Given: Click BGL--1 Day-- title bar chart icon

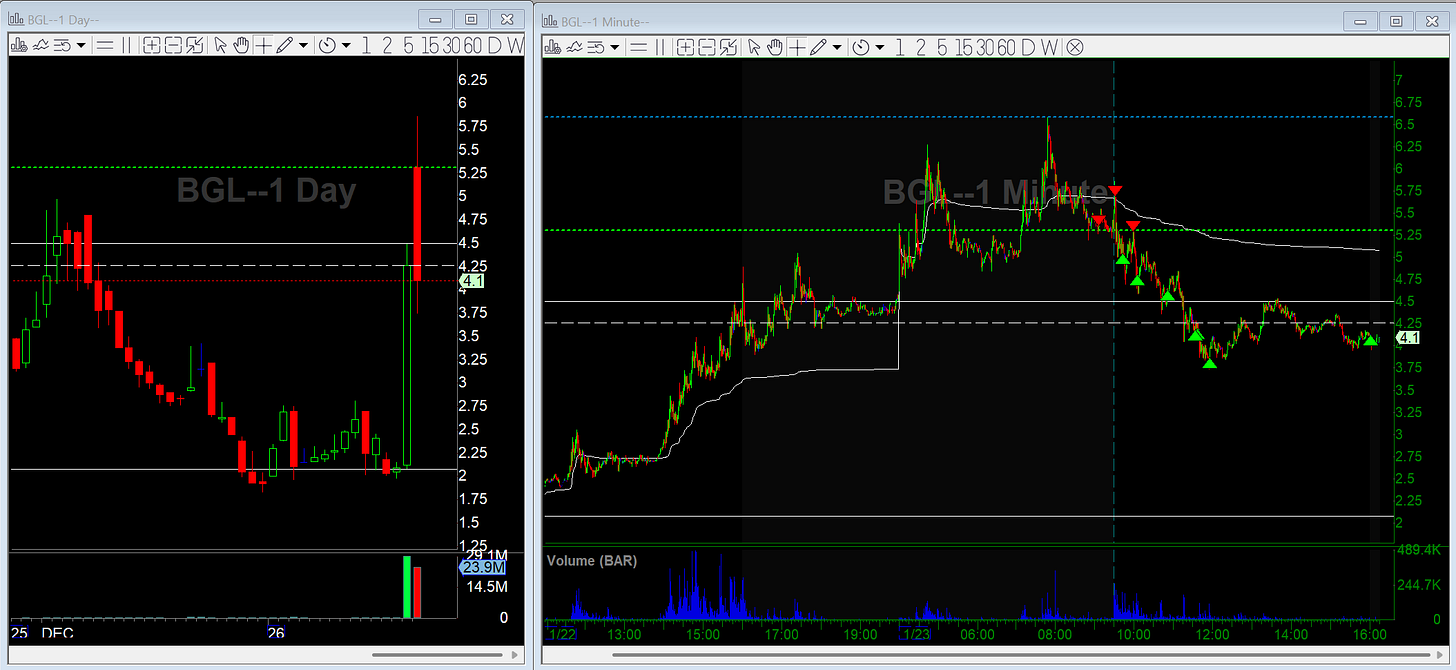Looking at the screenshot, I should (x=17, y=18).
